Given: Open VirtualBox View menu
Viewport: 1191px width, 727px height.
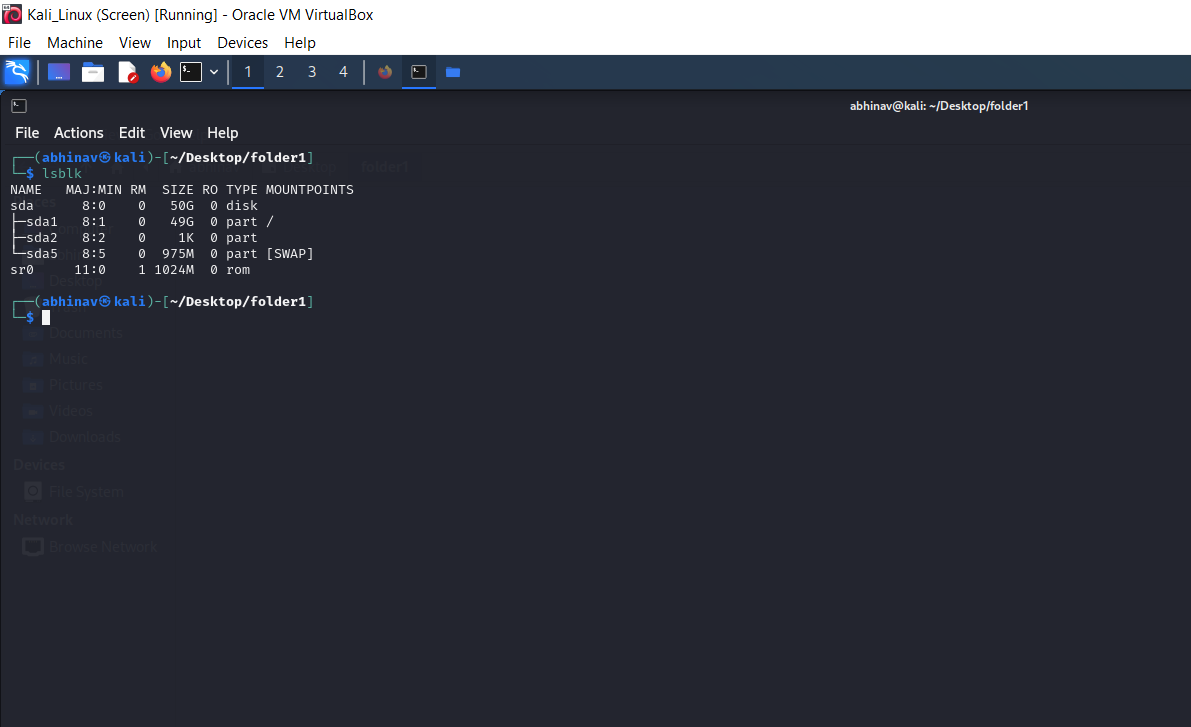Looking at the screenshot, I should click(134, 43).
